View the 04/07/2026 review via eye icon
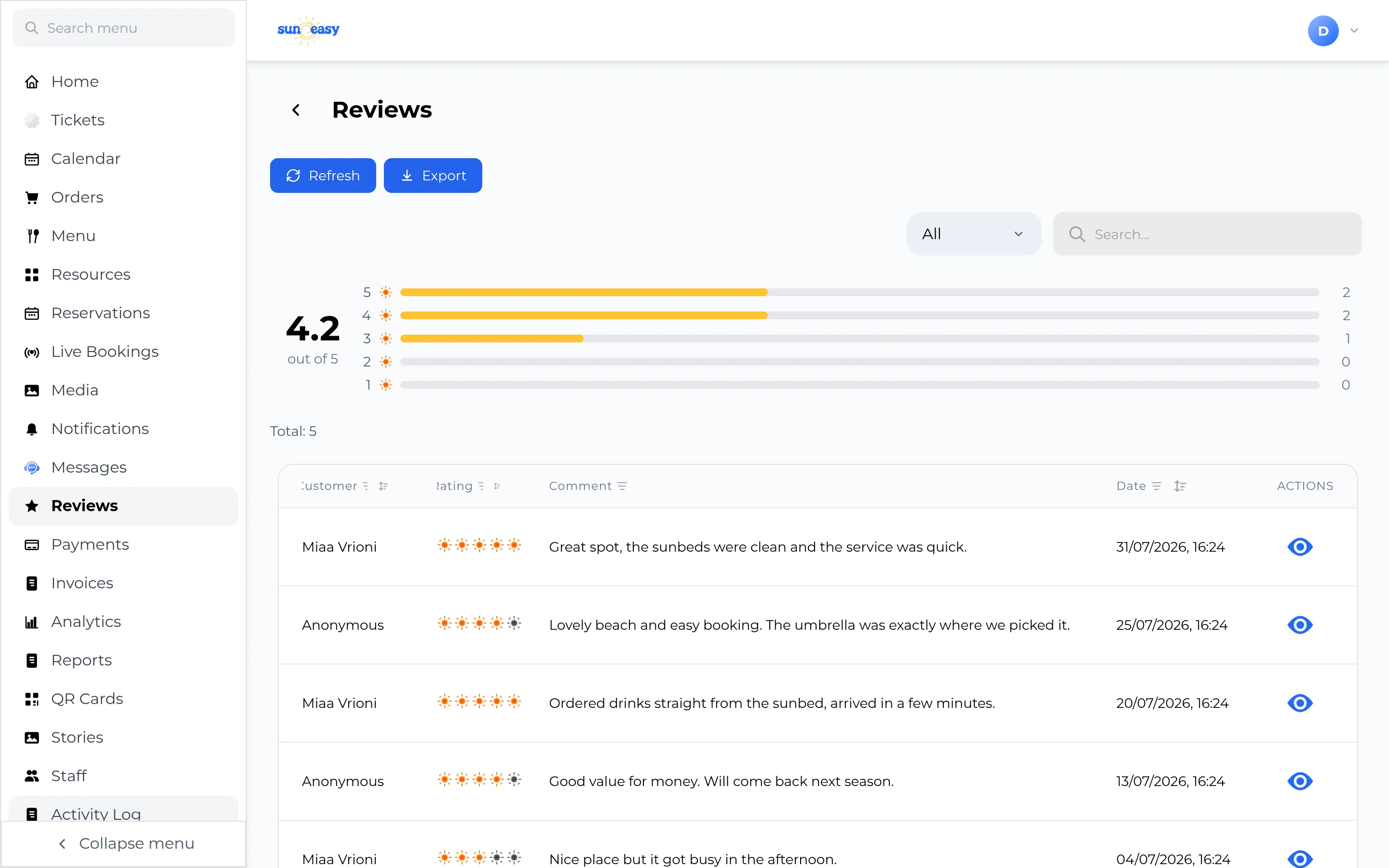This screenshot has height=868, width=1389. (1300, 859)
